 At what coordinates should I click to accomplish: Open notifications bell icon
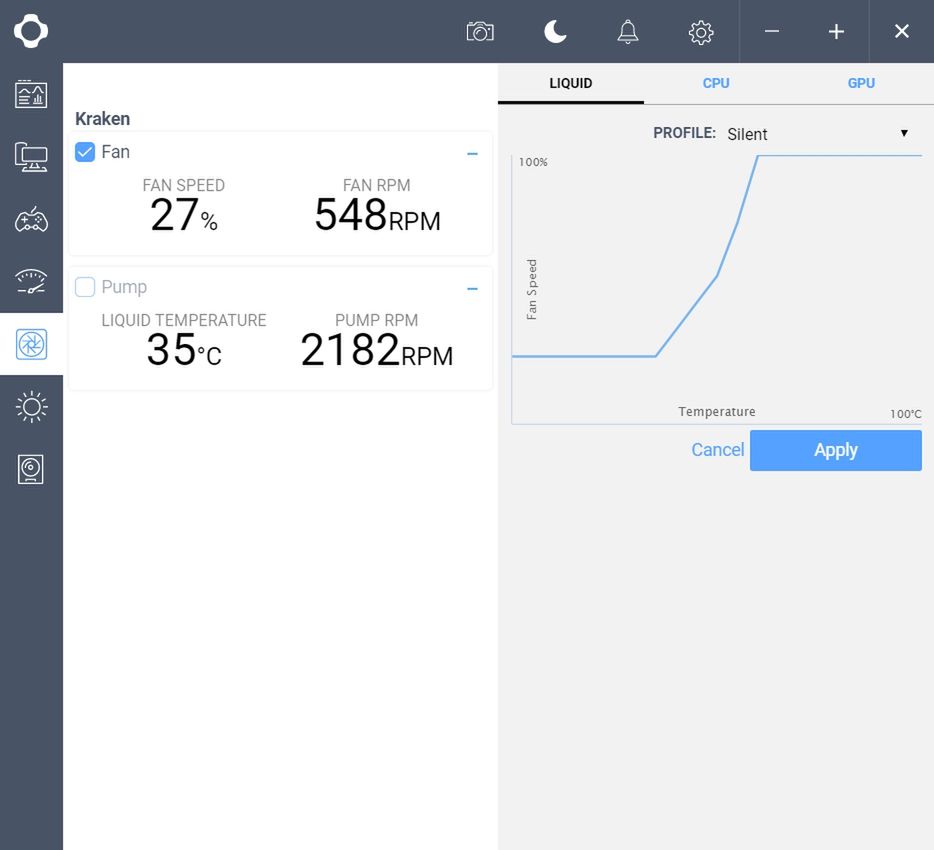[x=628, y=32]
